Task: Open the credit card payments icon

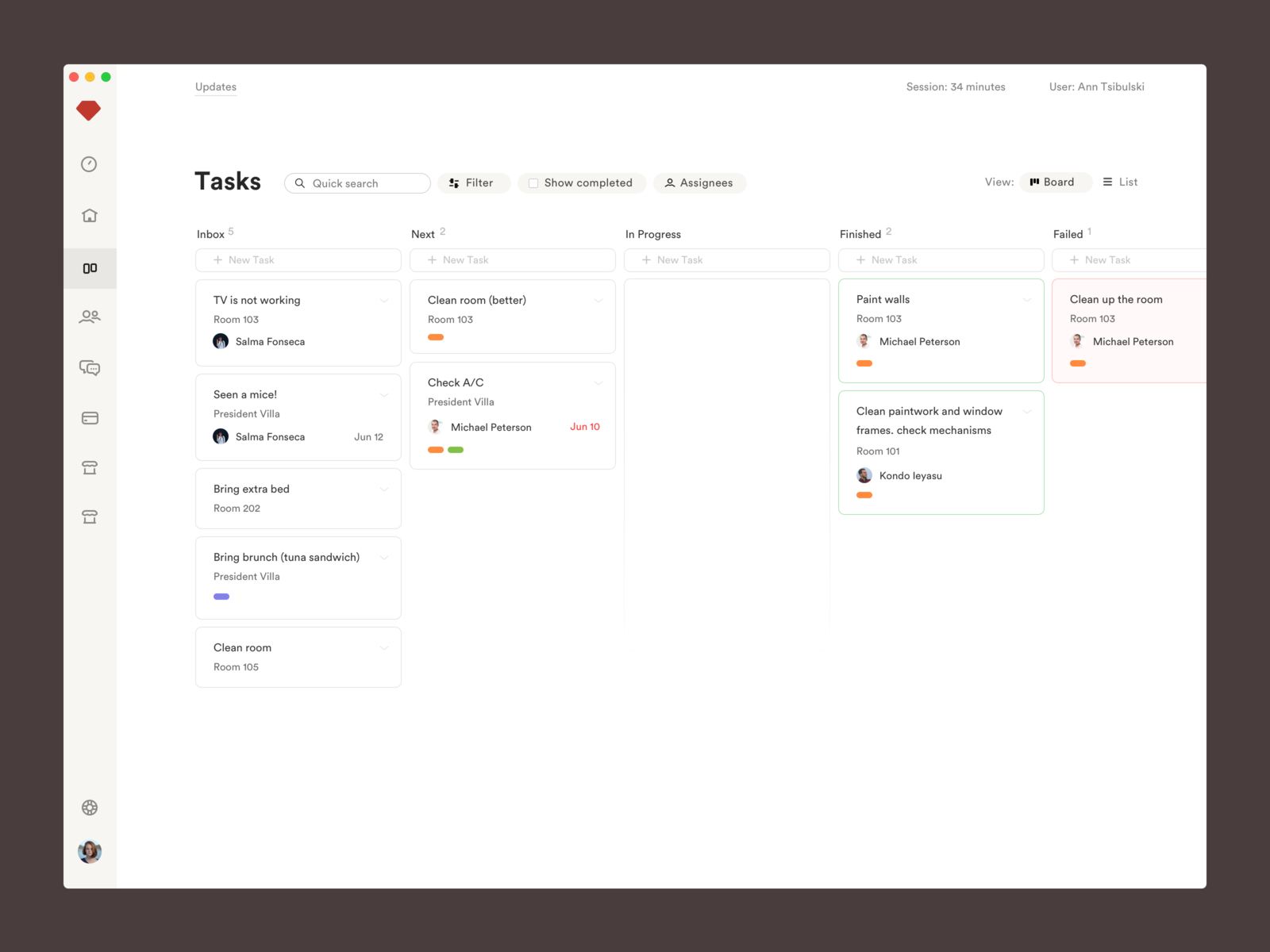Action: (x=90, y=418)
